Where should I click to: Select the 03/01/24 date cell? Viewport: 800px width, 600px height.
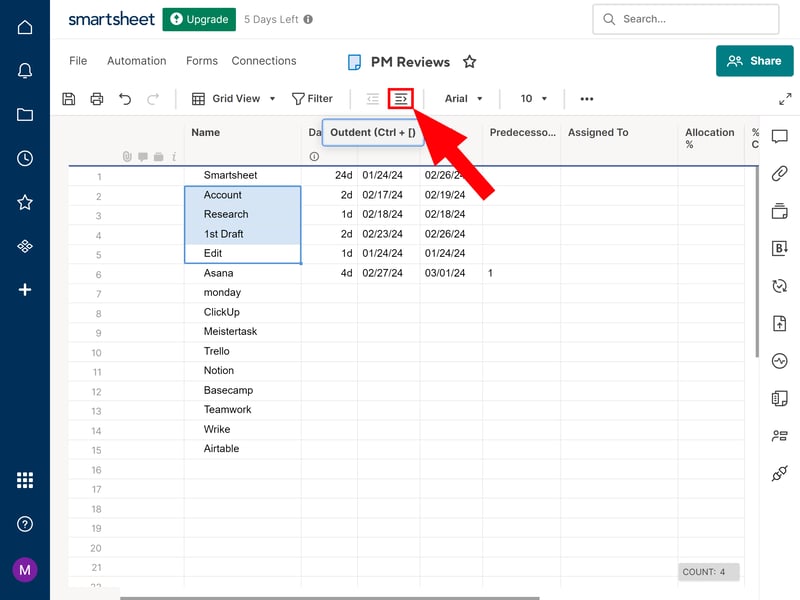pos(451,273)
